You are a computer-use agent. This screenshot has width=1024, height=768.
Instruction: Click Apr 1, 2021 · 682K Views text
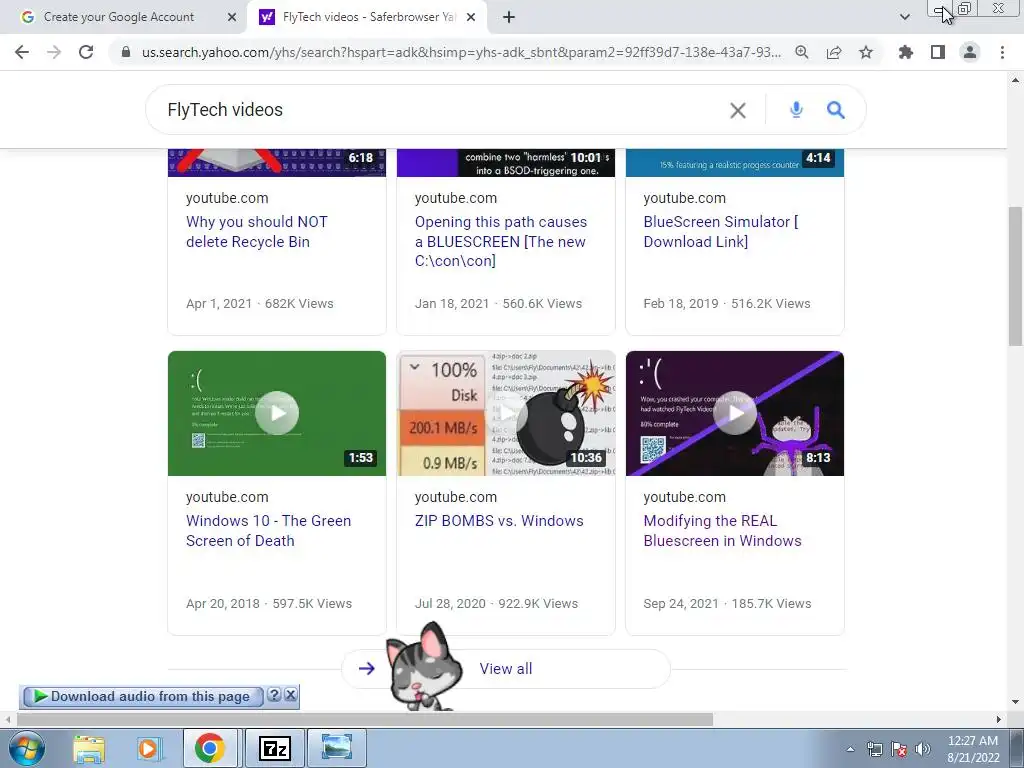click(x=259, y=304)
